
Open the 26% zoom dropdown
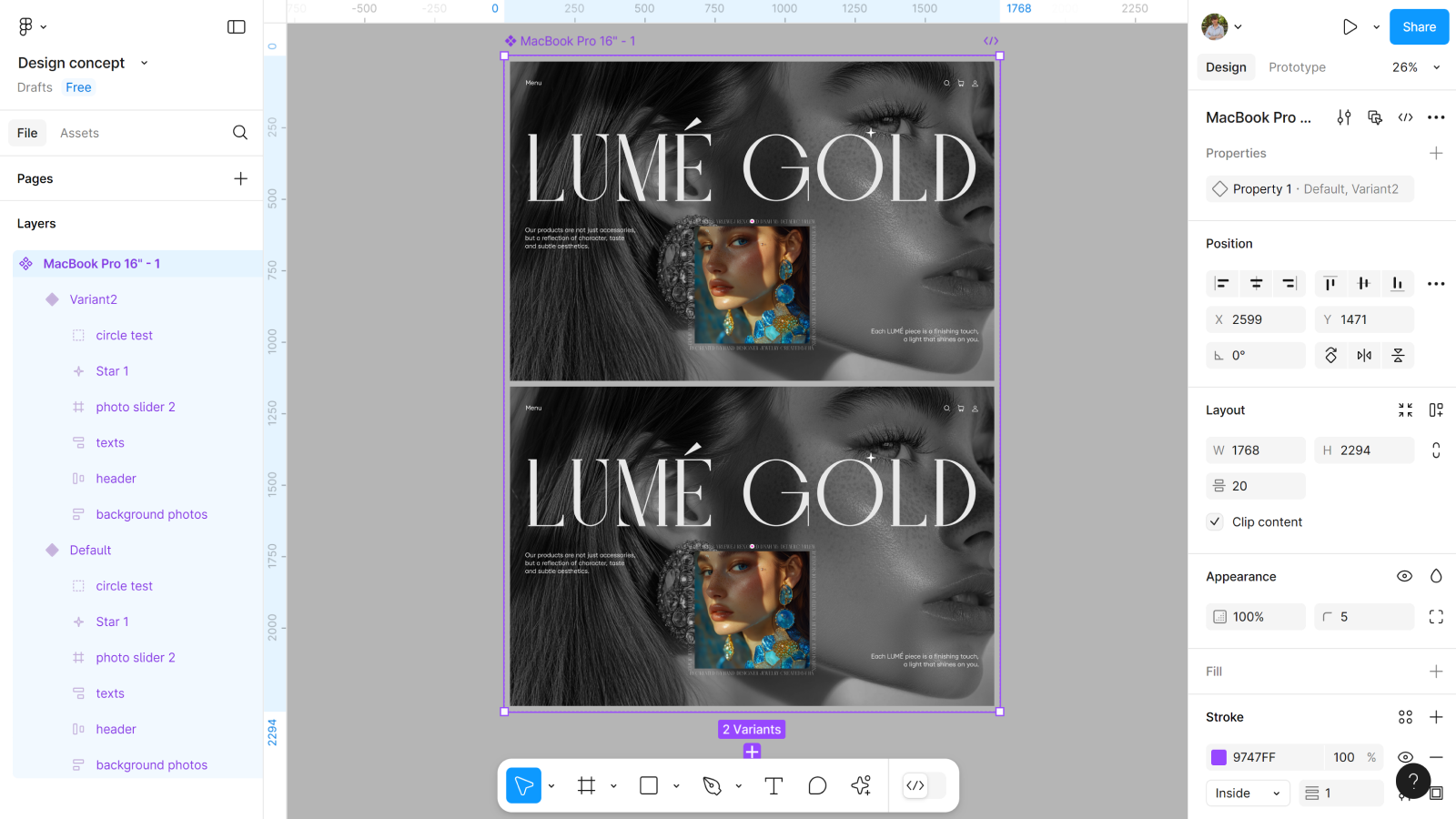(x=1416, y=67)
